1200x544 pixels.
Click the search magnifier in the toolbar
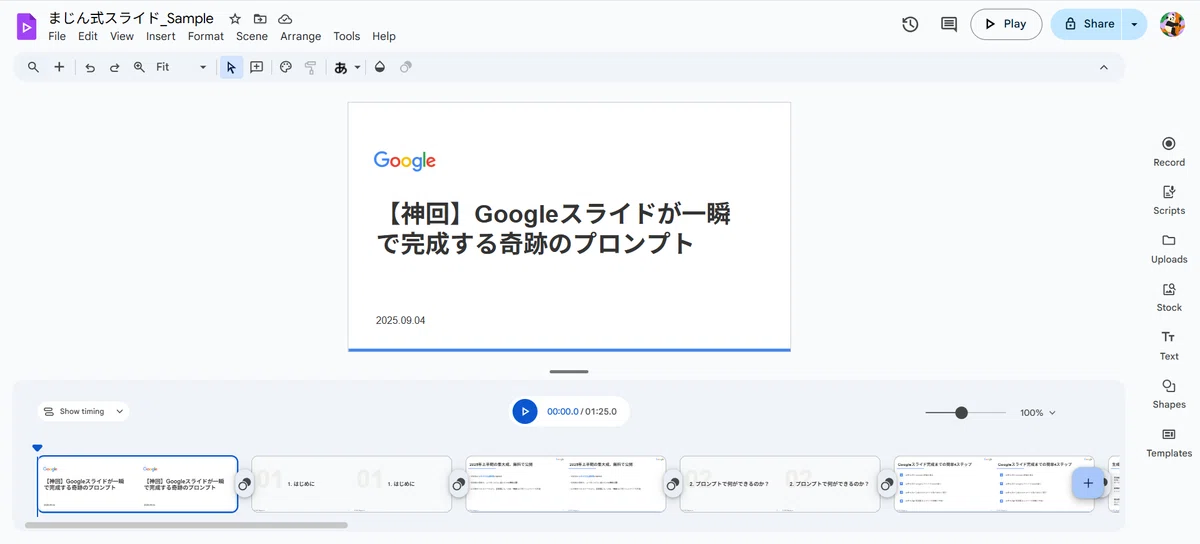[33, 67]
